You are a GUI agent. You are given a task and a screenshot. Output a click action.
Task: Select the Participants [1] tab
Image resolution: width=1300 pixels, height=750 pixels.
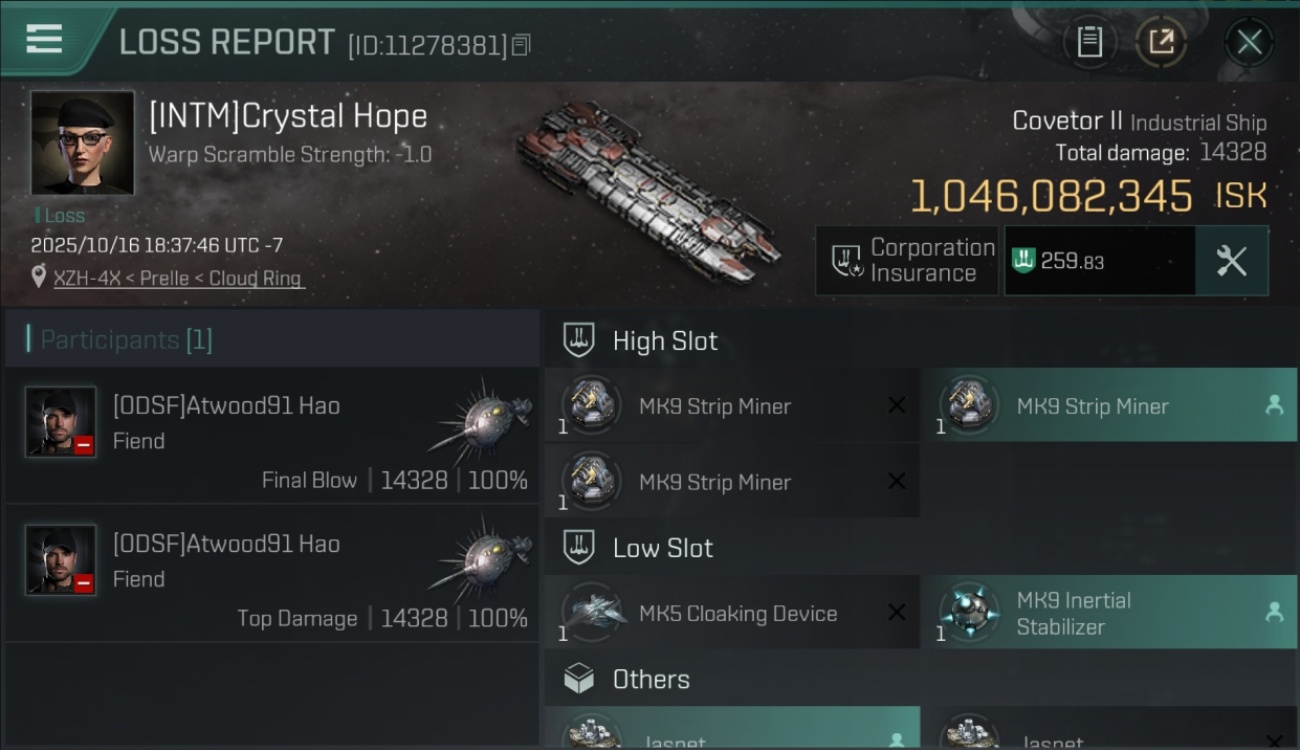pos(127,340)
